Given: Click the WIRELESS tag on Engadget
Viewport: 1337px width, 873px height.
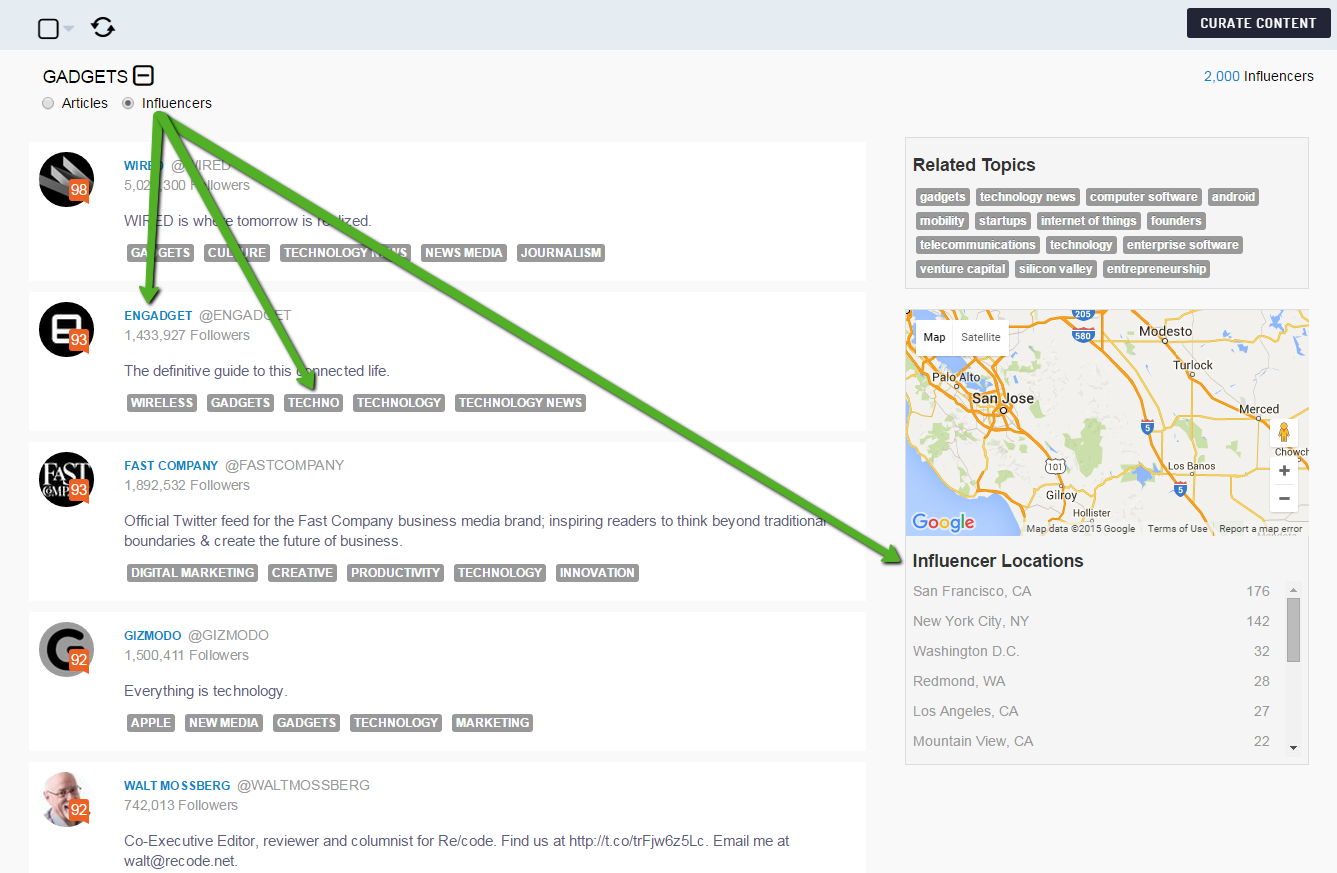Looking at the screenshot, I should click(162, 403).
